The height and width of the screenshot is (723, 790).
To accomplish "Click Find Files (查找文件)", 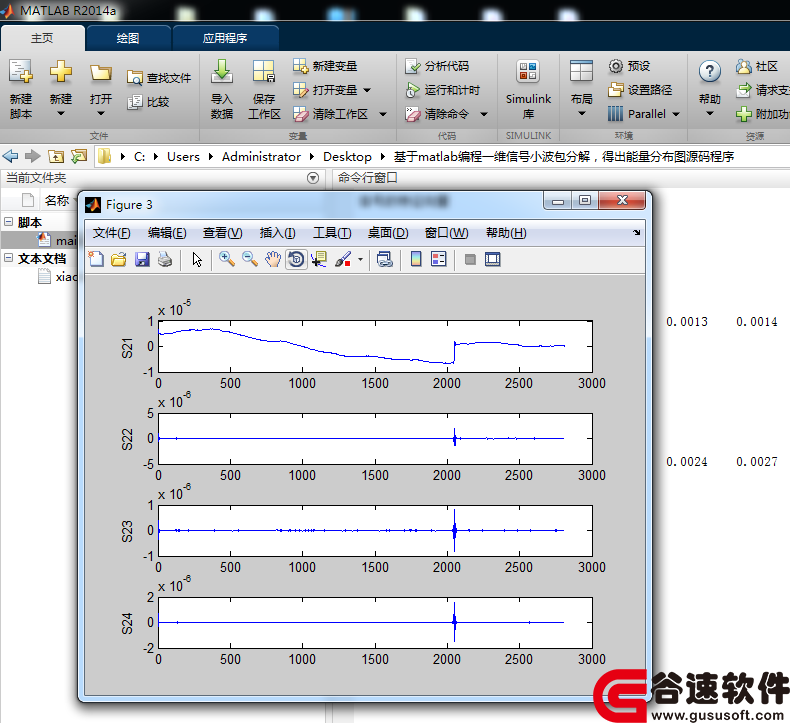I will [x=159, y=78].
